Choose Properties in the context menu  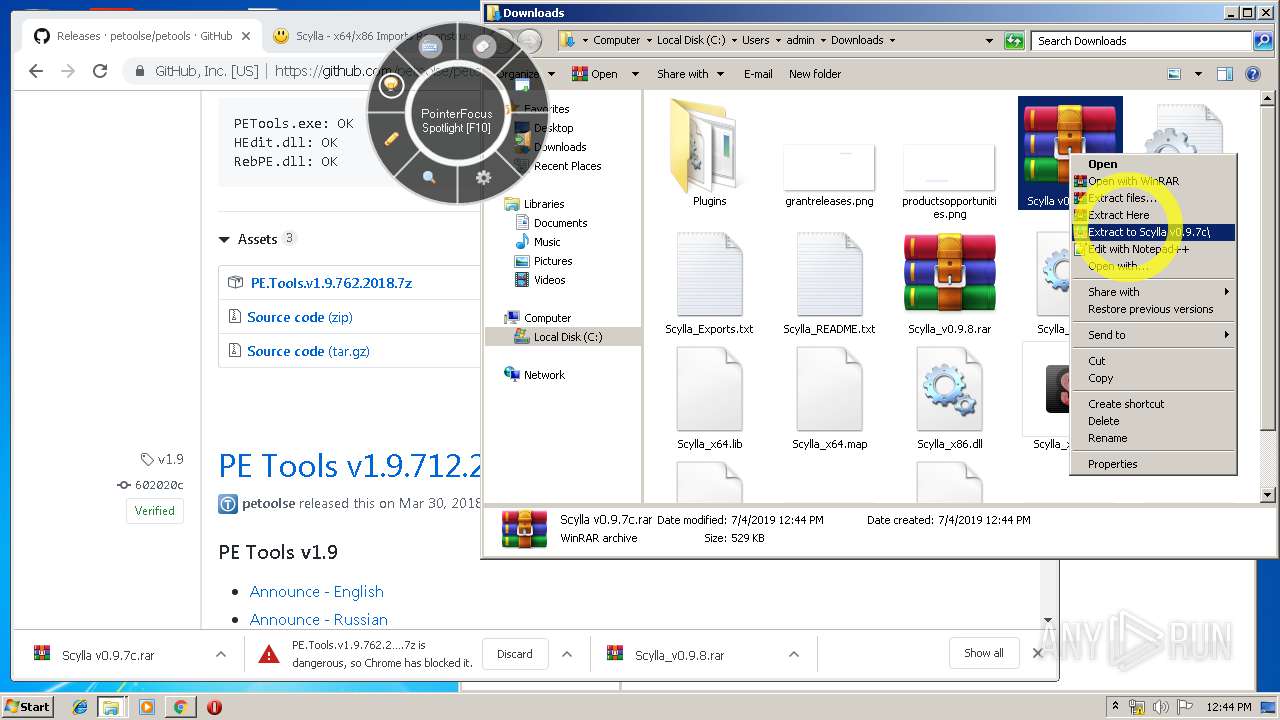point(1154,464)
